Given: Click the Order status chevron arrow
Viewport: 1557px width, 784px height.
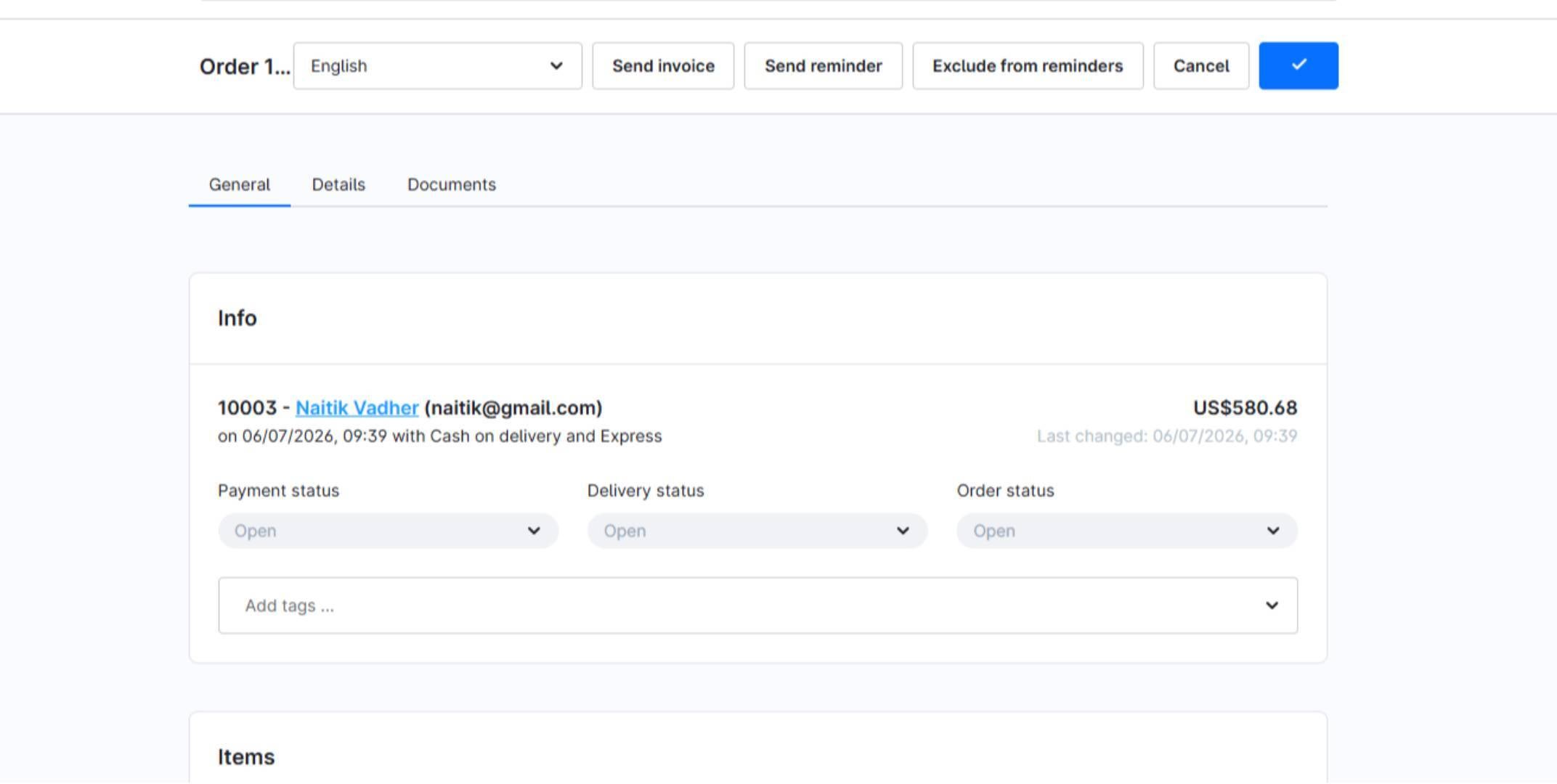Looking at the screenshot, I should 1273,531.
